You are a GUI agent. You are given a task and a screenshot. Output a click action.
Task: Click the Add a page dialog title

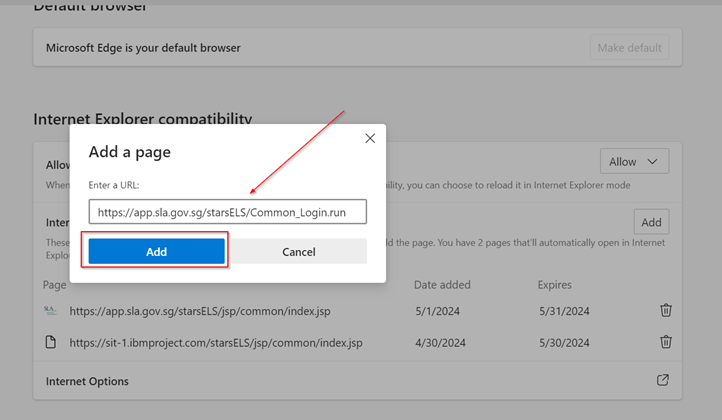point(129,152)
